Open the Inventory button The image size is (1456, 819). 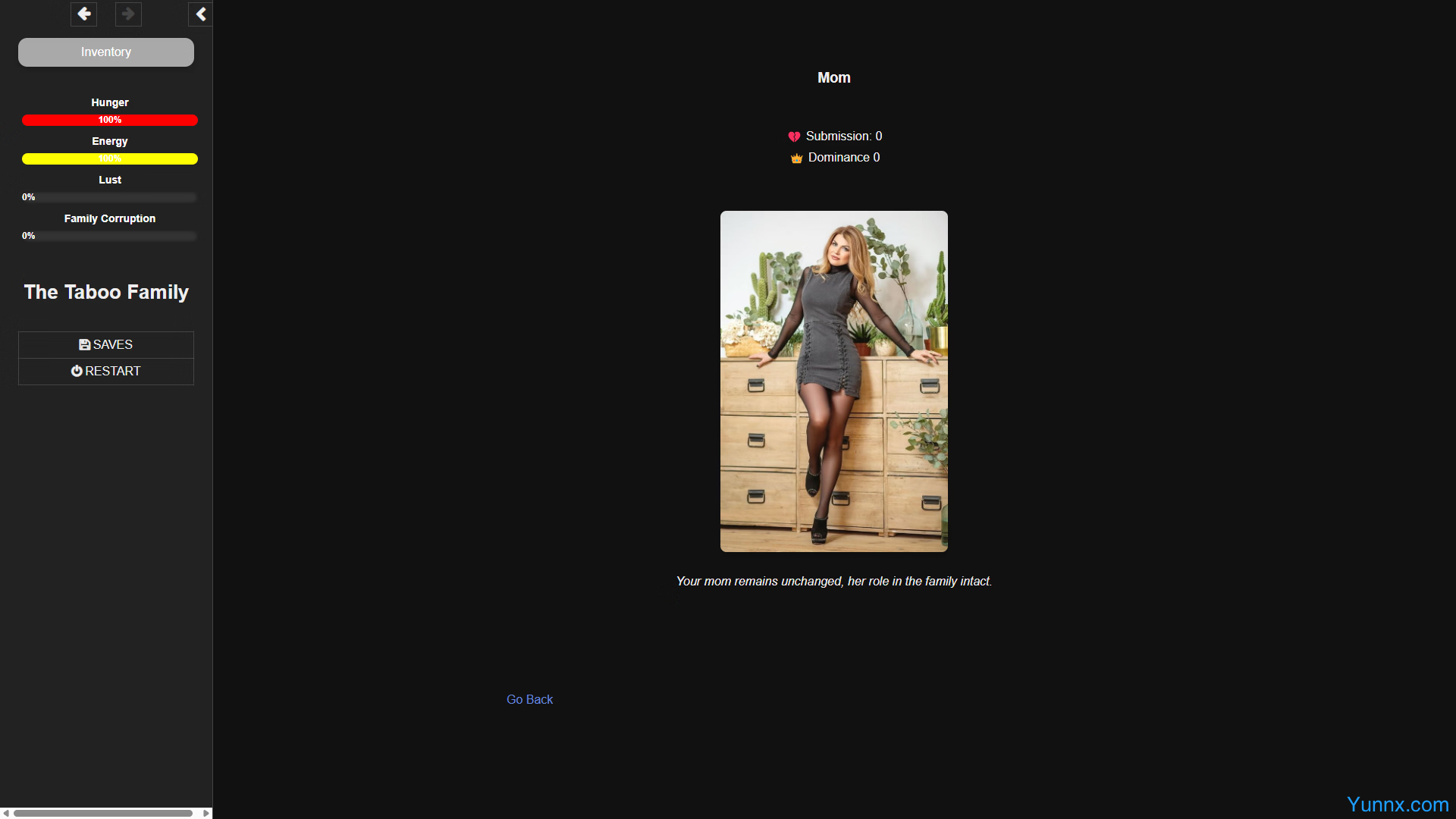click(x=106, y=52)
